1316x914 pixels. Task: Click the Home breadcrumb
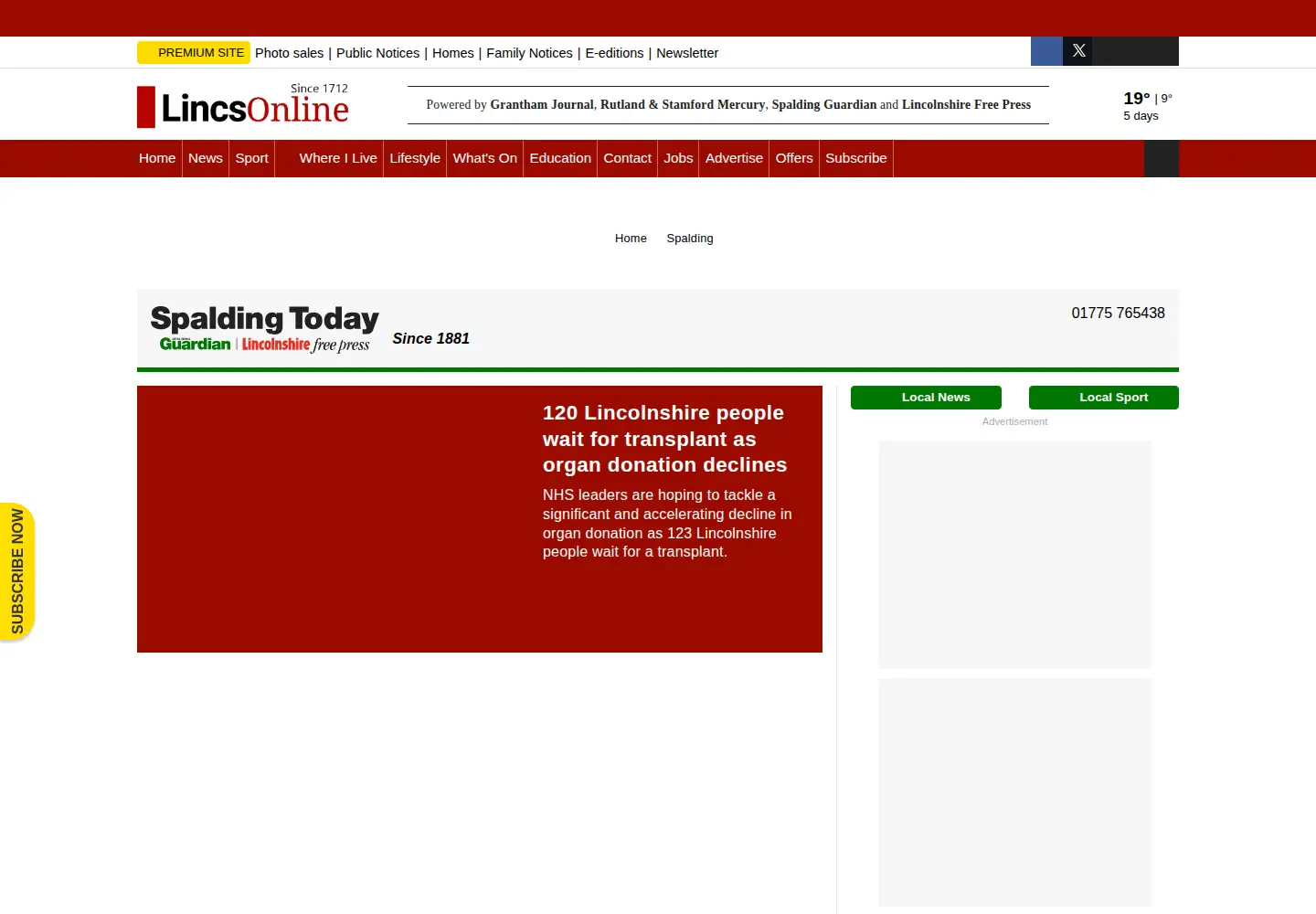[631, 239]
